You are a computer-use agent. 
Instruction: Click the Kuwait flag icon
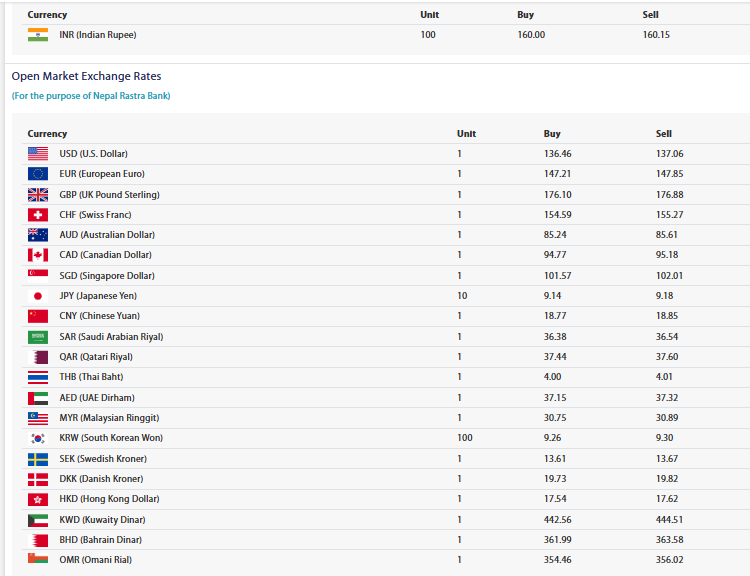[x=38, y=520]
